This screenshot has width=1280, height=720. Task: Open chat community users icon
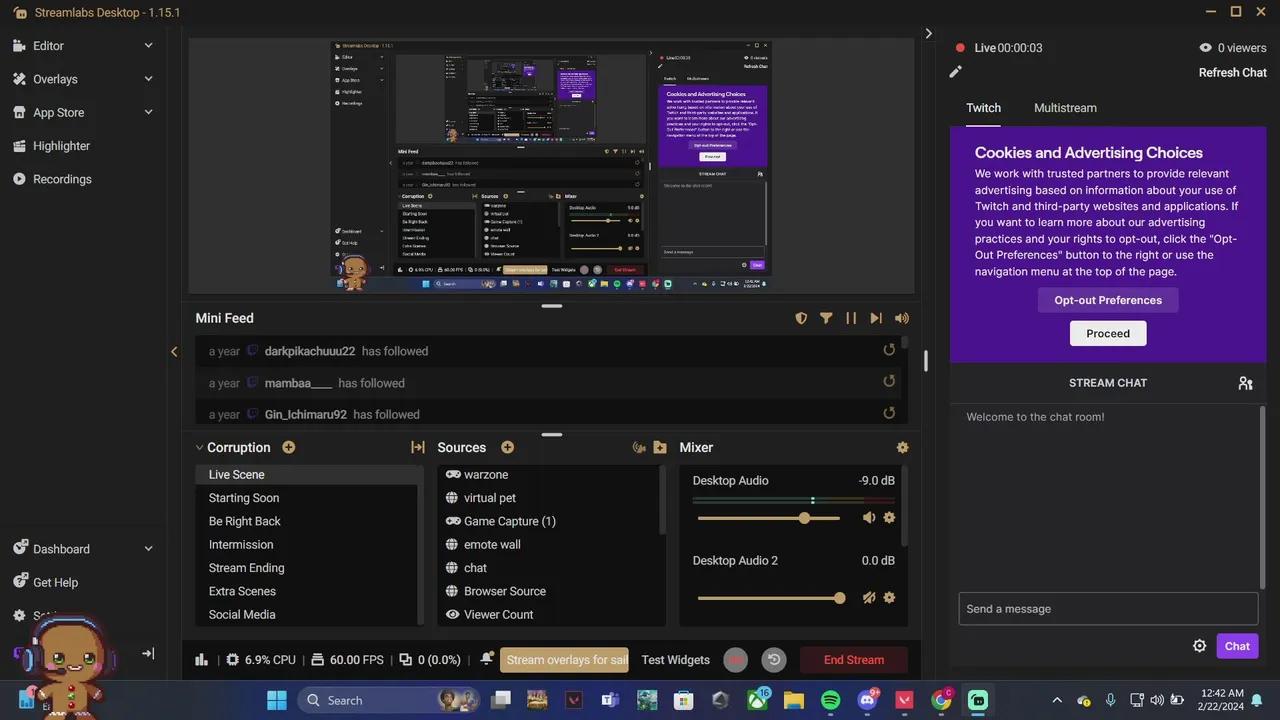point(1245,383)
